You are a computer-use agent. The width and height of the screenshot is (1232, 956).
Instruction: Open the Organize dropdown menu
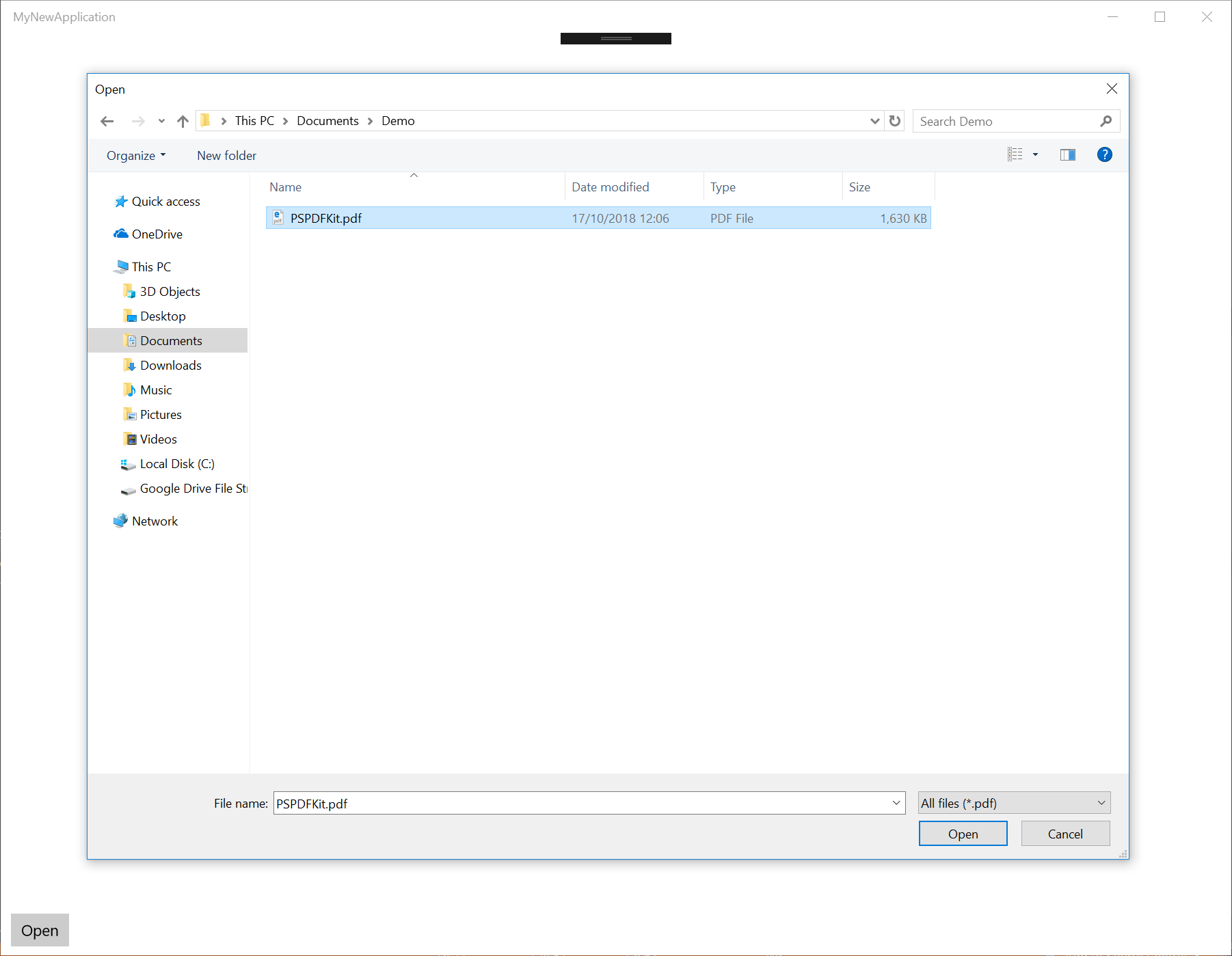(135, 155)
